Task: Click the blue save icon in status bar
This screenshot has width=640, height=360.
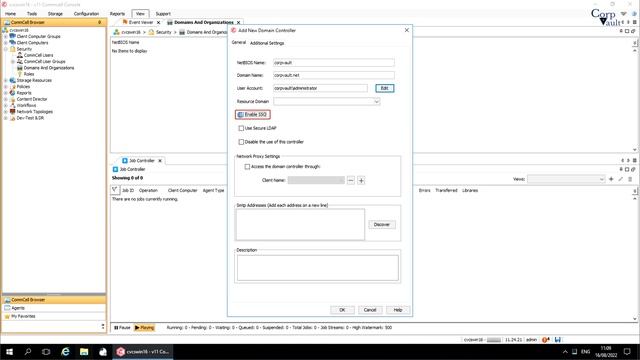Action: click(x=558, y=340)
